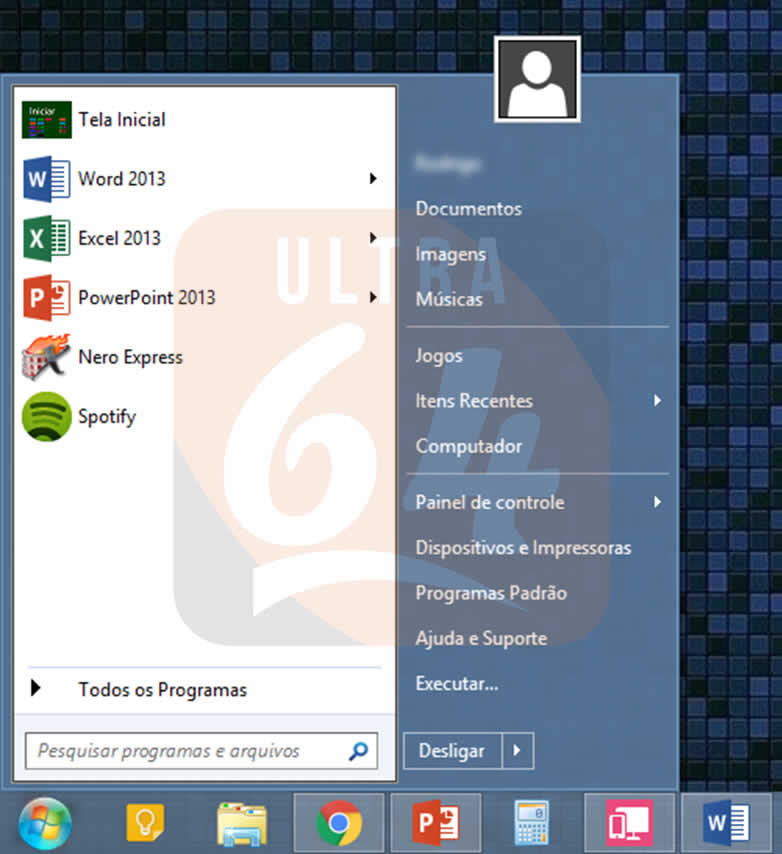Open the arrow next to Desligar
The width and height of the screenshot is (782, 854).
point(517,751)
